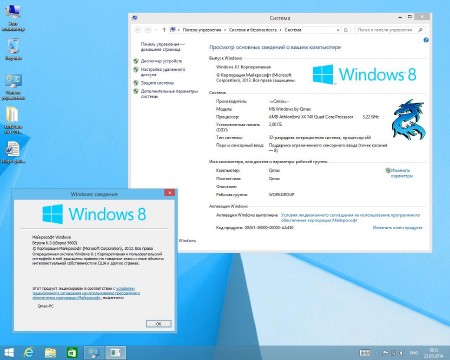Click 'MS Windows by Qmax' model text

[x=290, y=109]
